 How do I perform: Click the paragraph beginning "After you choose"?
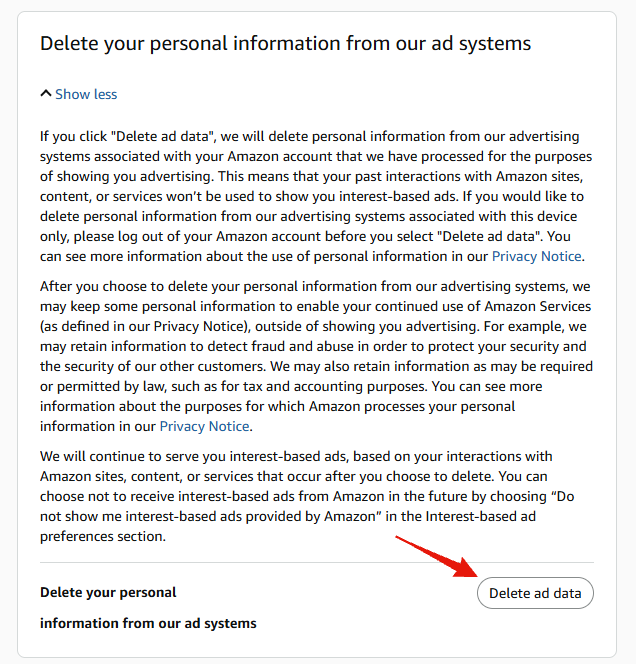[316, 356]
